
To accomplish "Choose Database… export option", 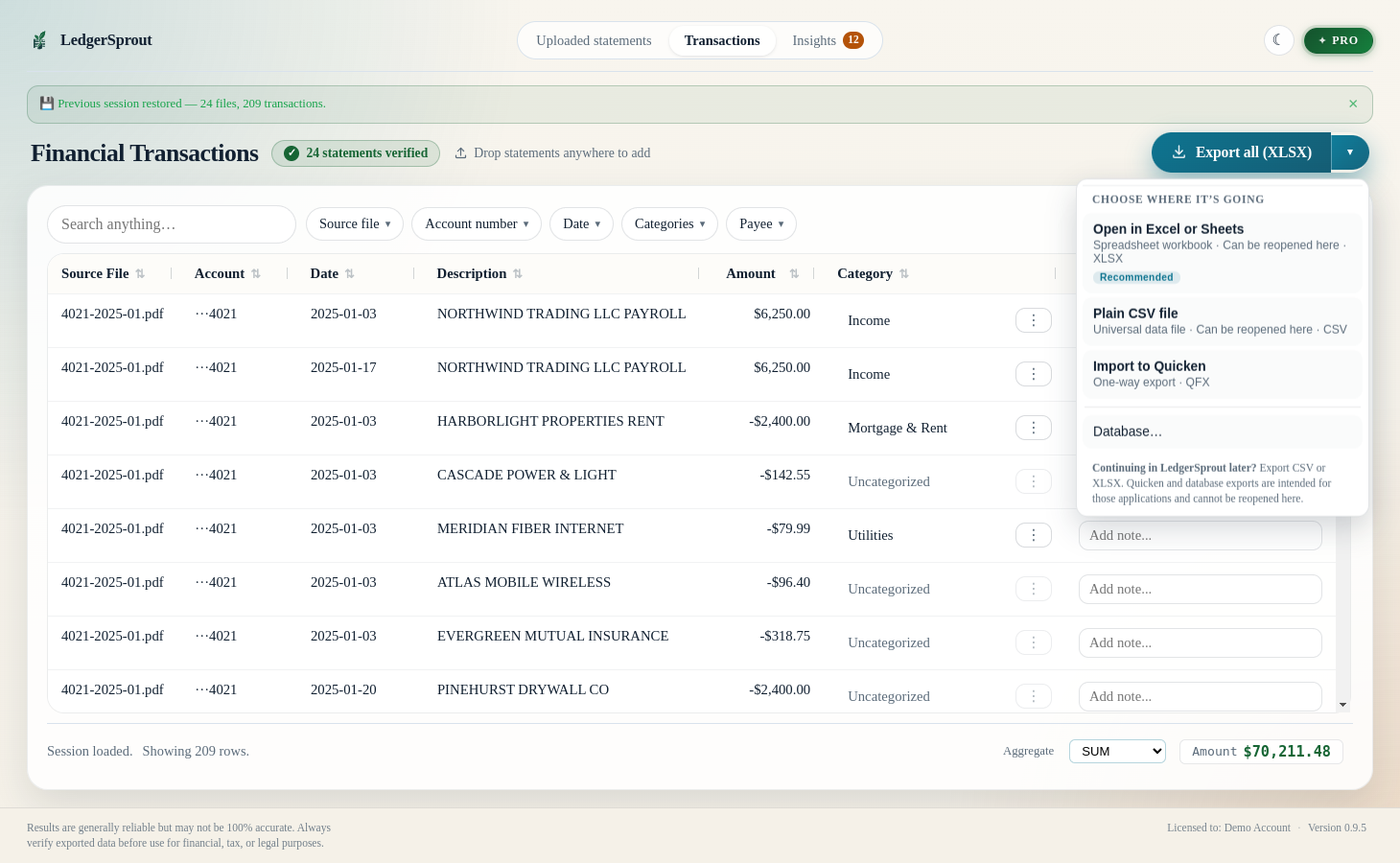I will (x=1223, y=431).
